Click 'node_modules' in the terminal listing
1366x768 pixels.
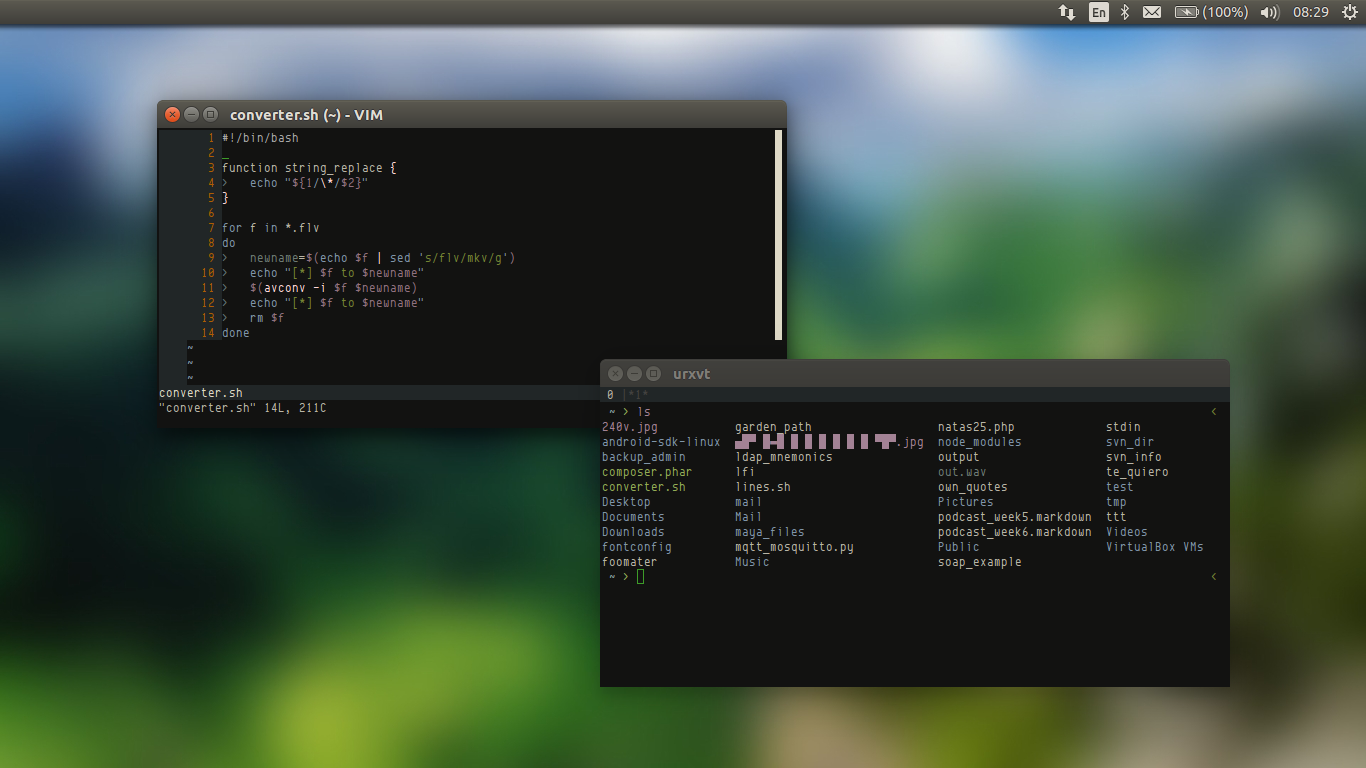[x=980, y=442]
